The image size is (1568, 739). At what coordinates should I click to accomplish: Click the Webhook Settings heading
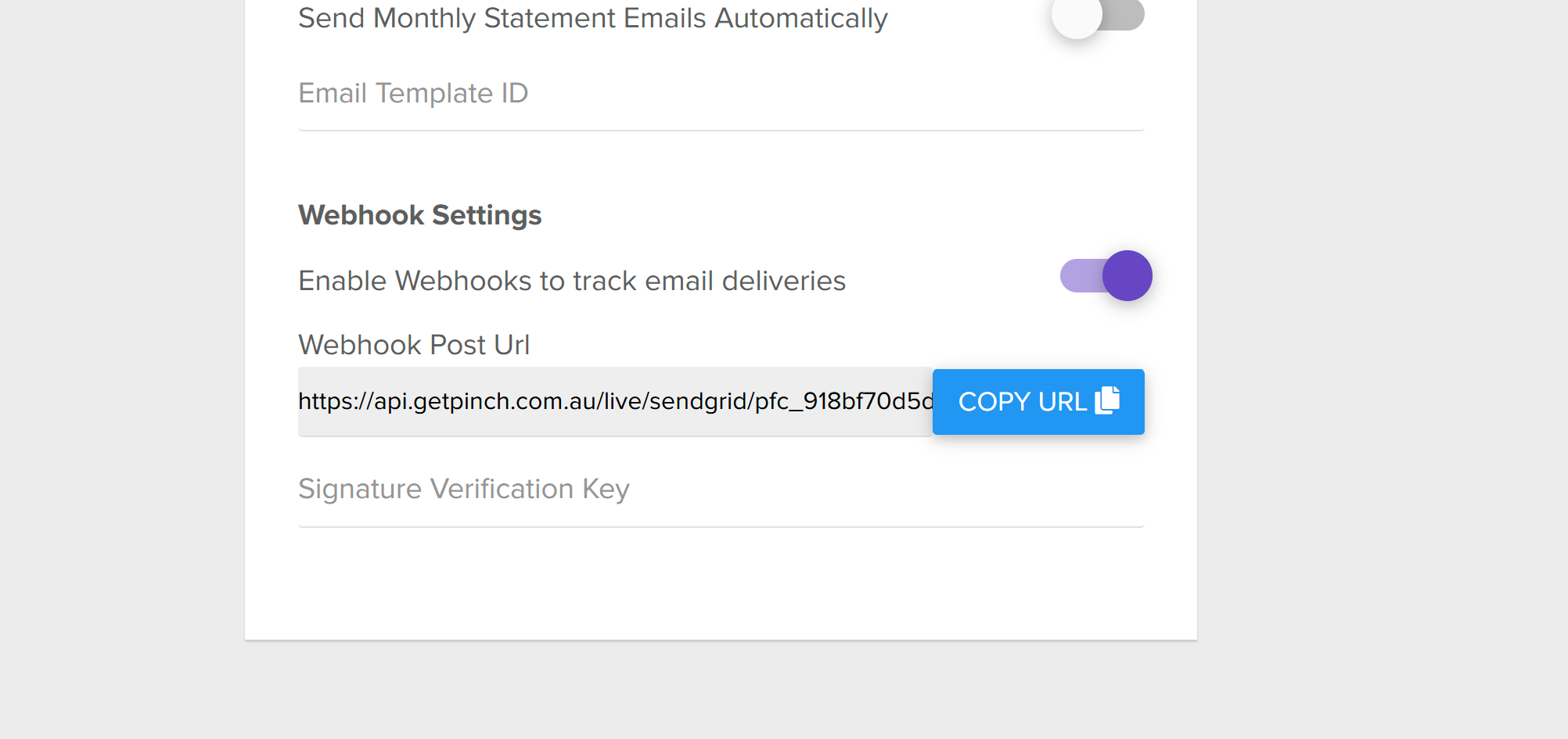420,215
